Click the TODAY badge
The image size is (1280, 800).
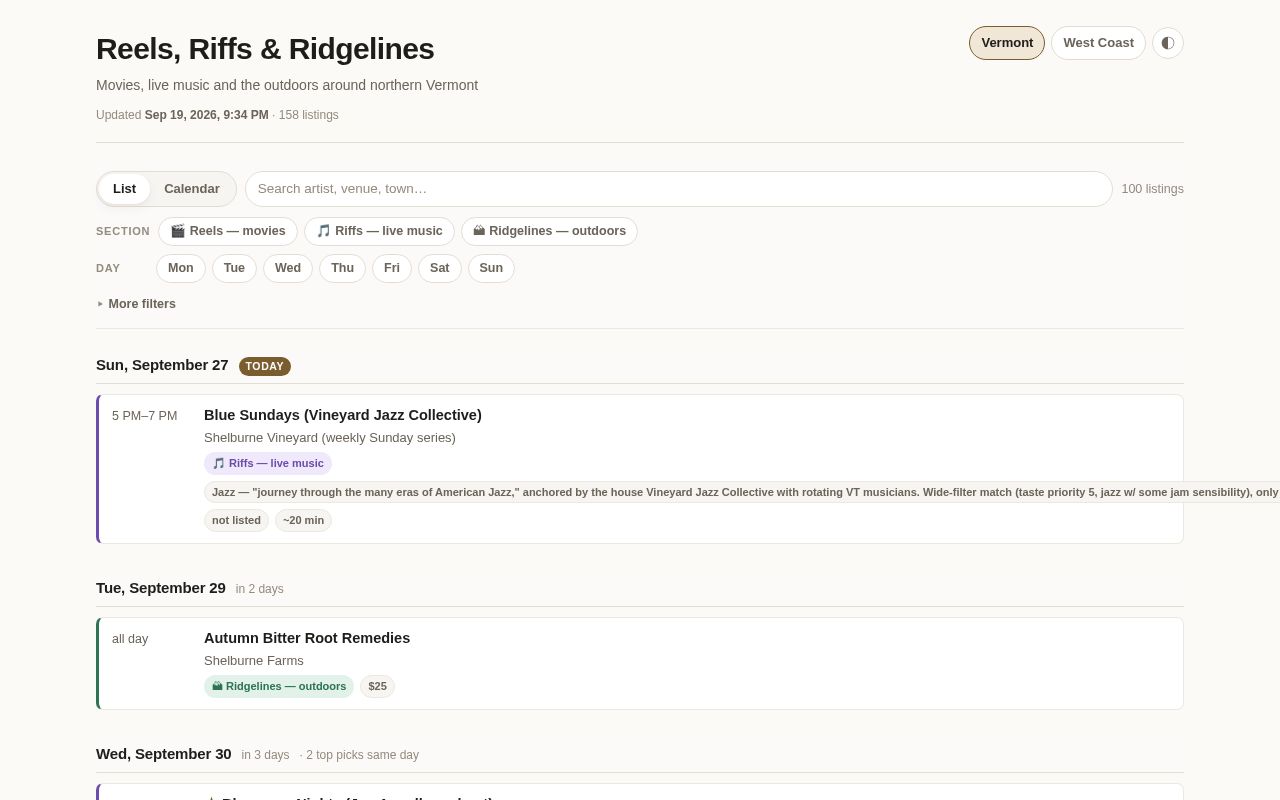click(265, 366)
